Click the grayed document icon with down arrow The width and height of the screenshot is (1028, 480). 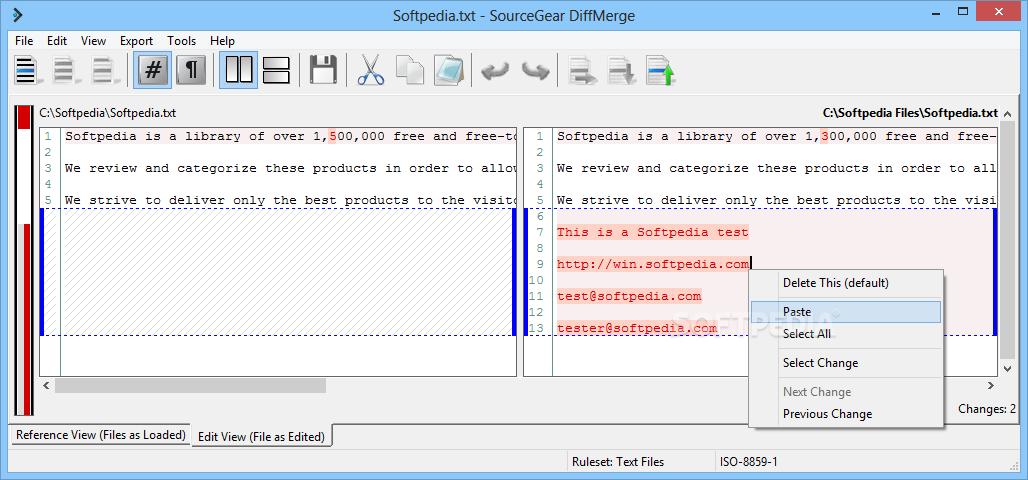pyautogui.click(x=622, y=70)
